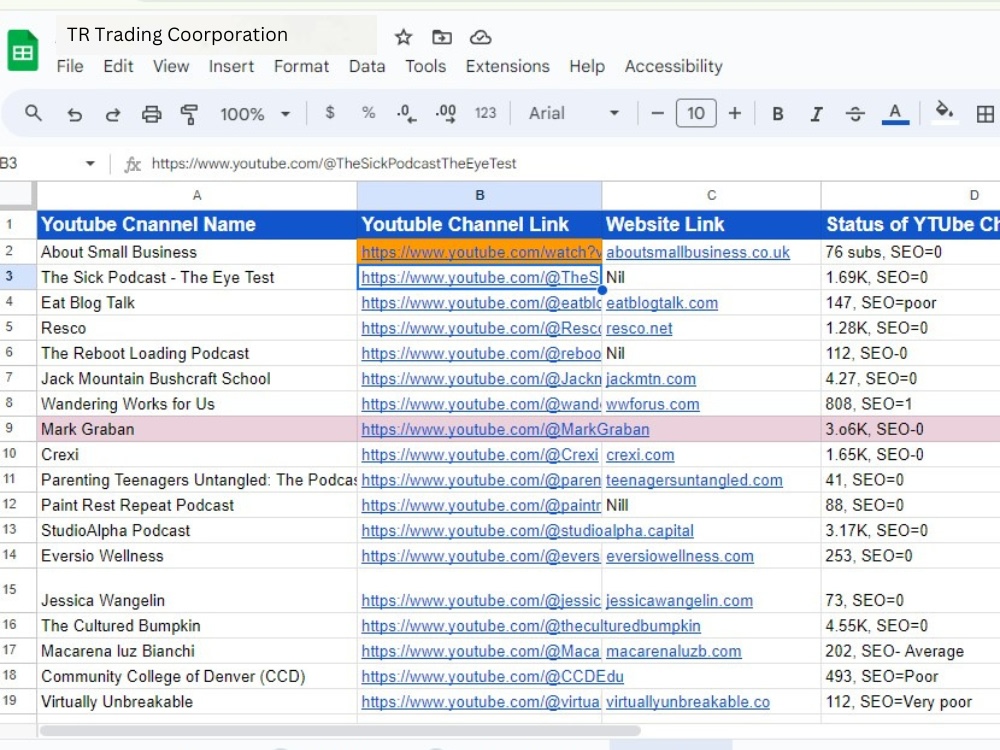Toggle italic formatting
1000x750 pixels.
click(816, 114)
